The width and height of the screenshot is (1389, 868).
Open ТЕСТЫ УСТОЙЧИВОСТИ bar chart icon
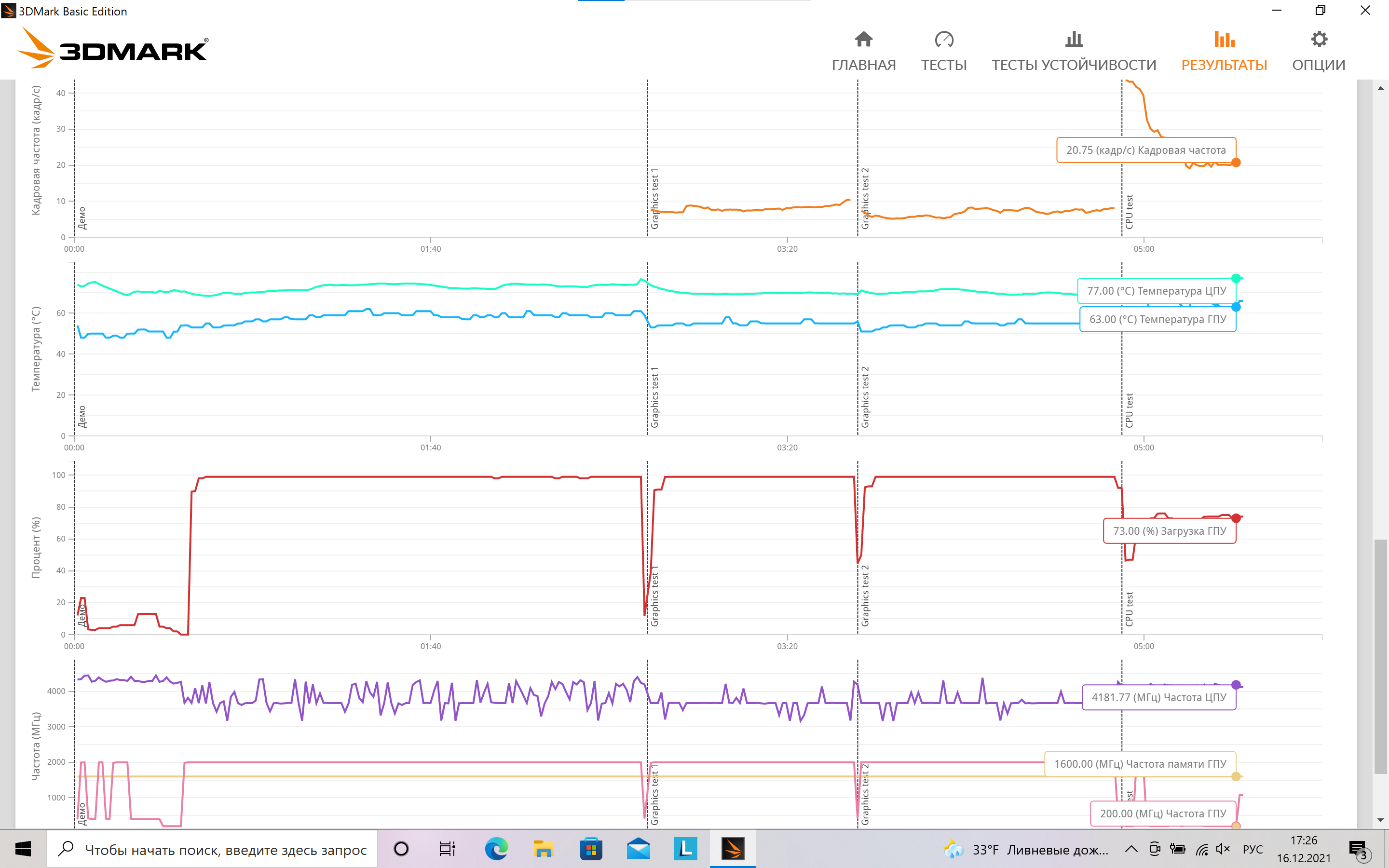pos(1073,40)
